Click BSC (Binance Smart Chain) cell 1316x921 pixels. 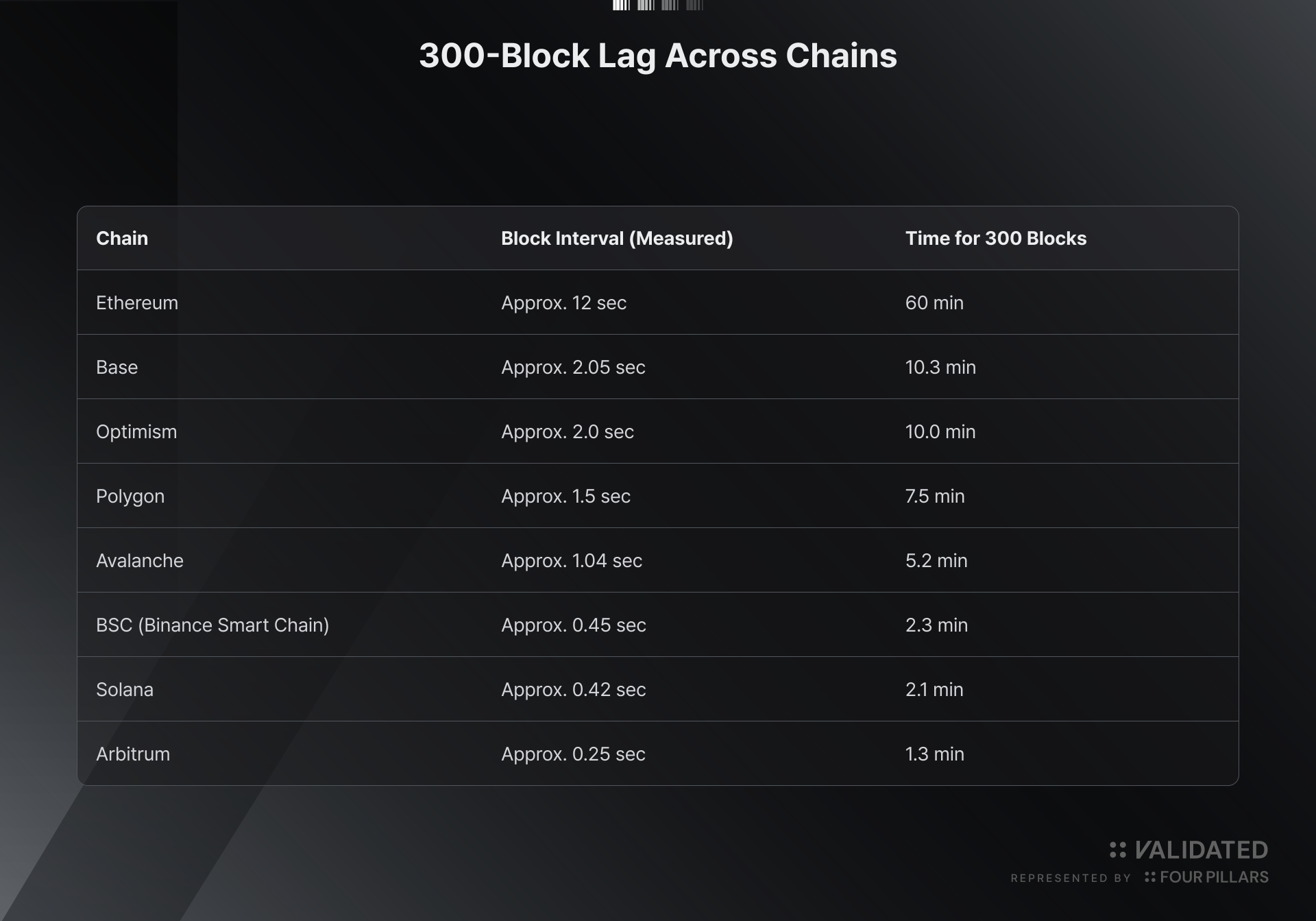[x=212, y=625]
